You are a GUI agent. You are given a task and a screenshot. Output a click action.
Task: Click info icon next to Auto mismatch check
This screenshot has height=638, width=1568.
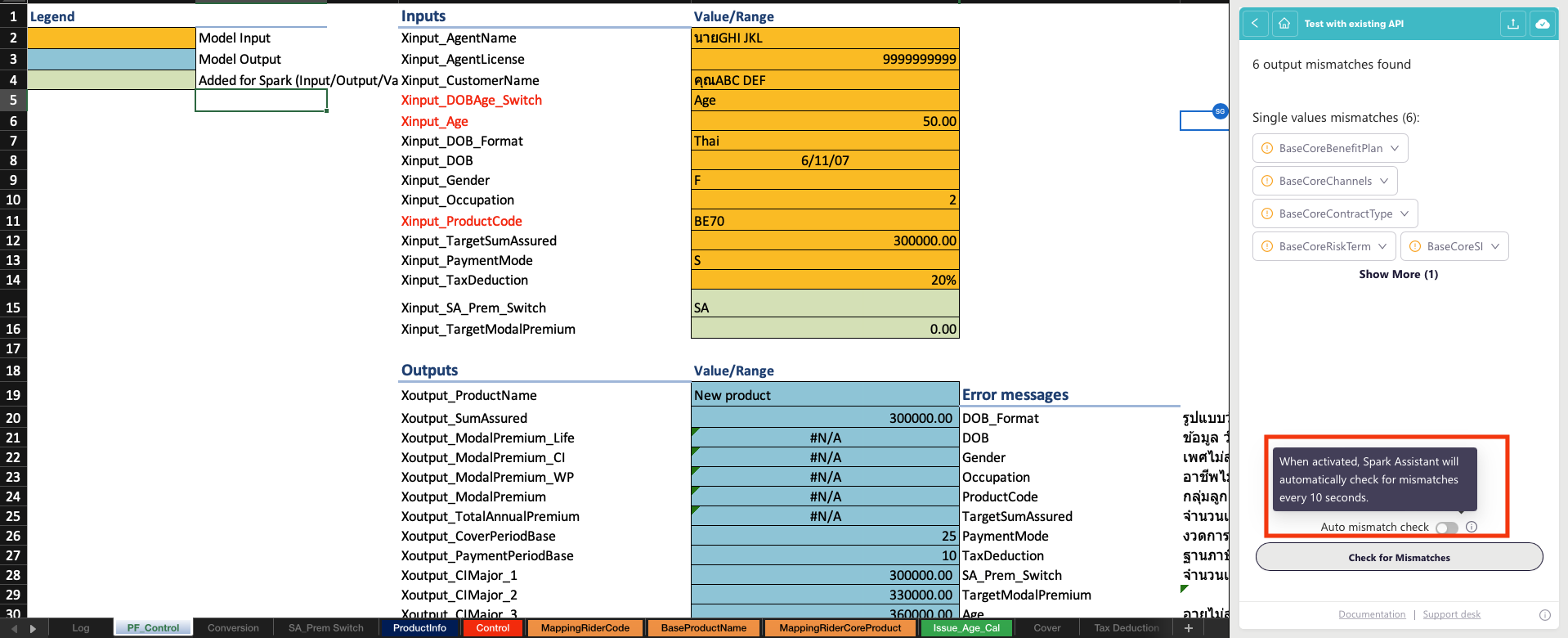click(x=1472, y=527)
